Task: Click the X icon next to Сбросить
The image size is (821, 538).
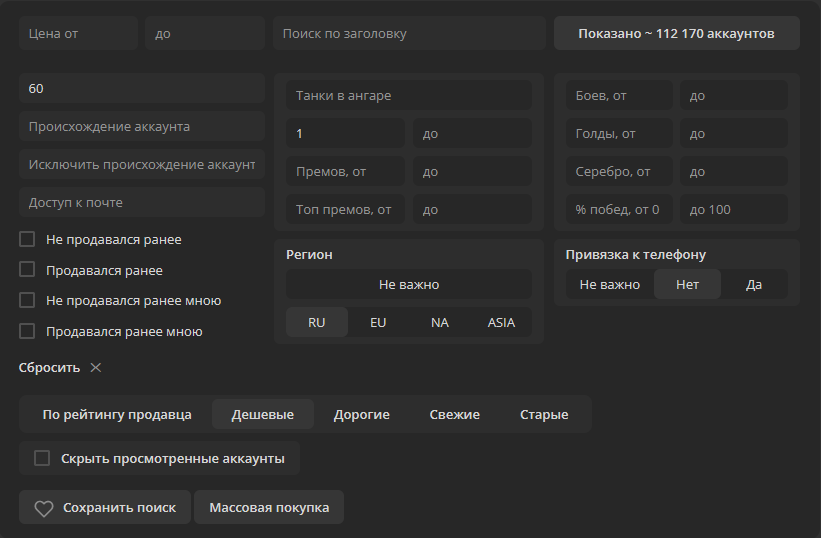Action: [96, 367]
